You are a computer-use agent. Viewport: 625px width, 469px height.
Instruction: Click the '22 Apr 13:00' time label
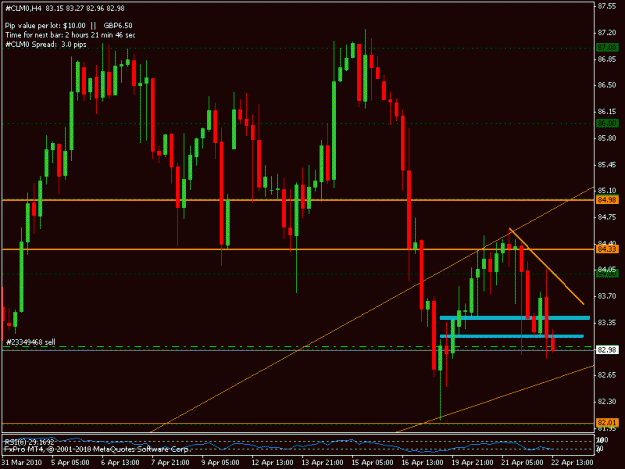click(572, 462)
